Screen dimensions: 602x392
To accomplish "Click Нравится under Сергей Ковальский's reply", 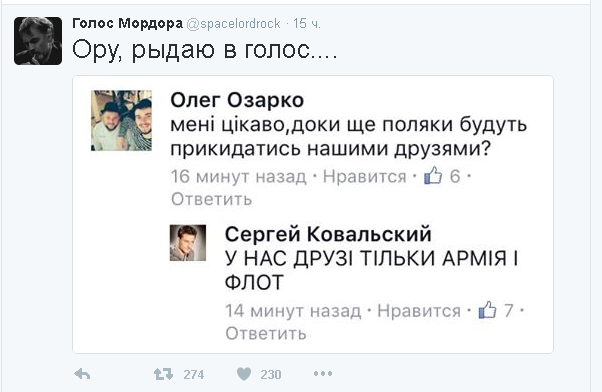I will (419, 311).
